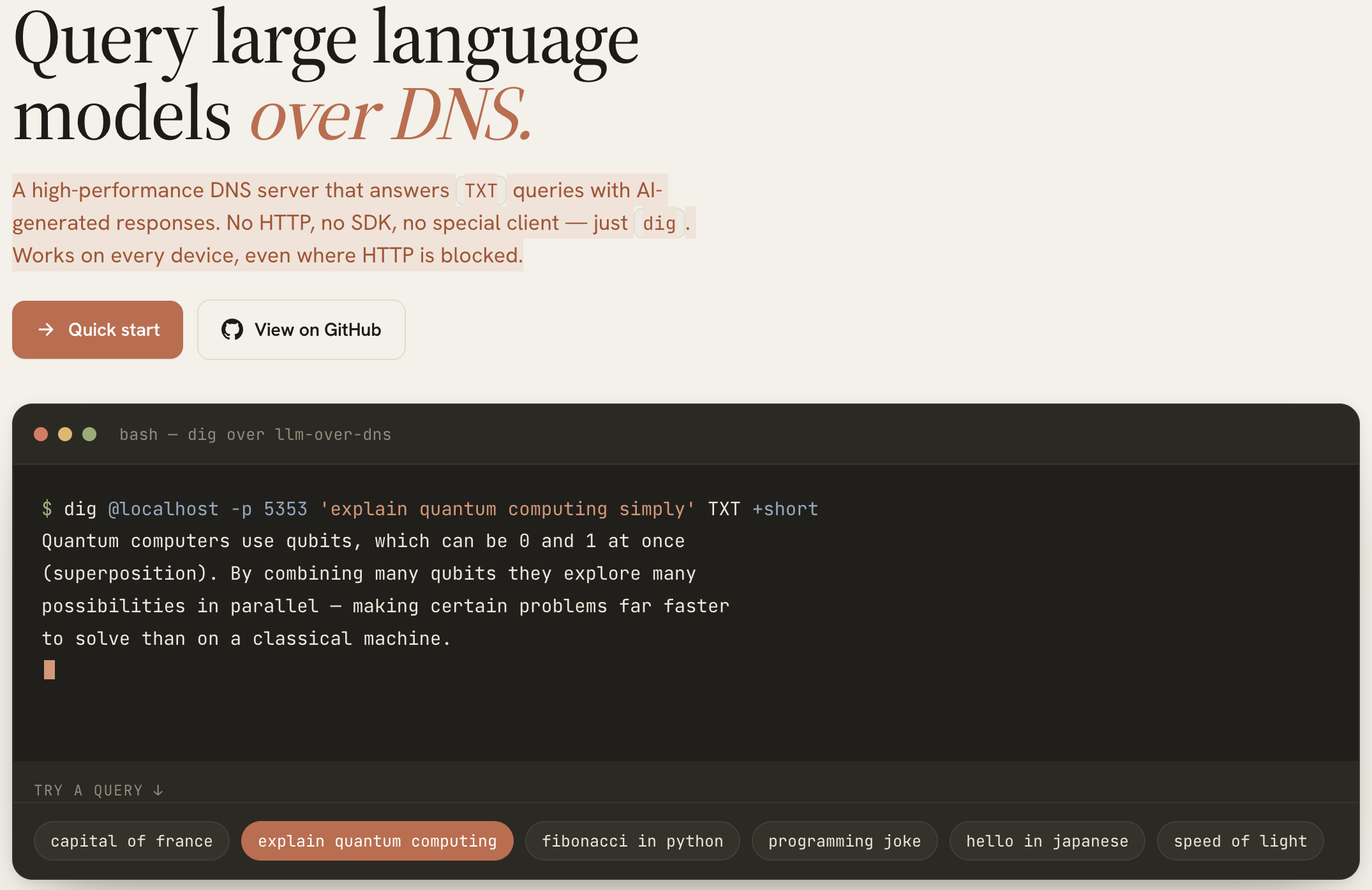Choose the 'programming joke' query chip
1372x890 pixels.
point(844,841)
